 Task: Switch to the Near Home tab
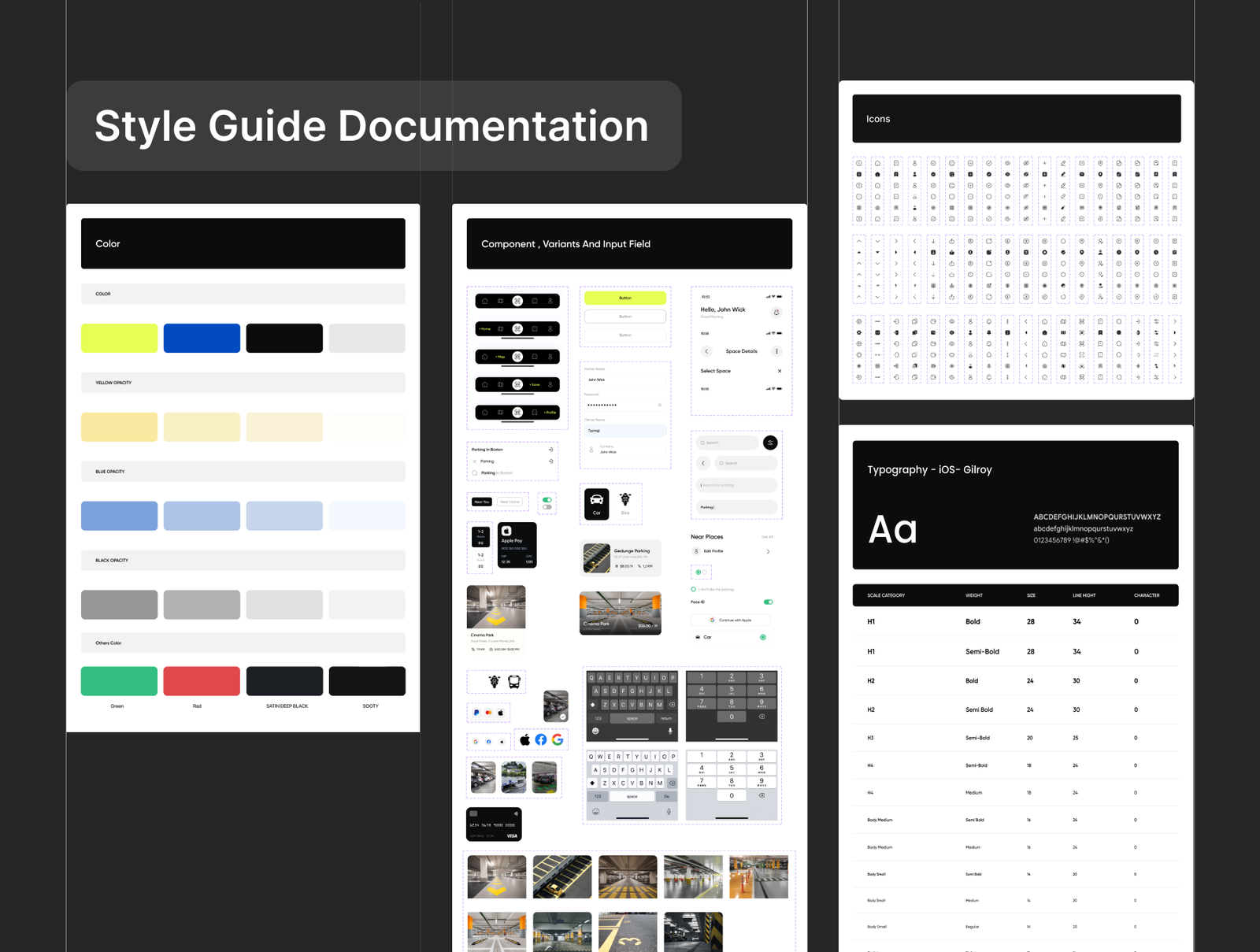pos(510,502)
